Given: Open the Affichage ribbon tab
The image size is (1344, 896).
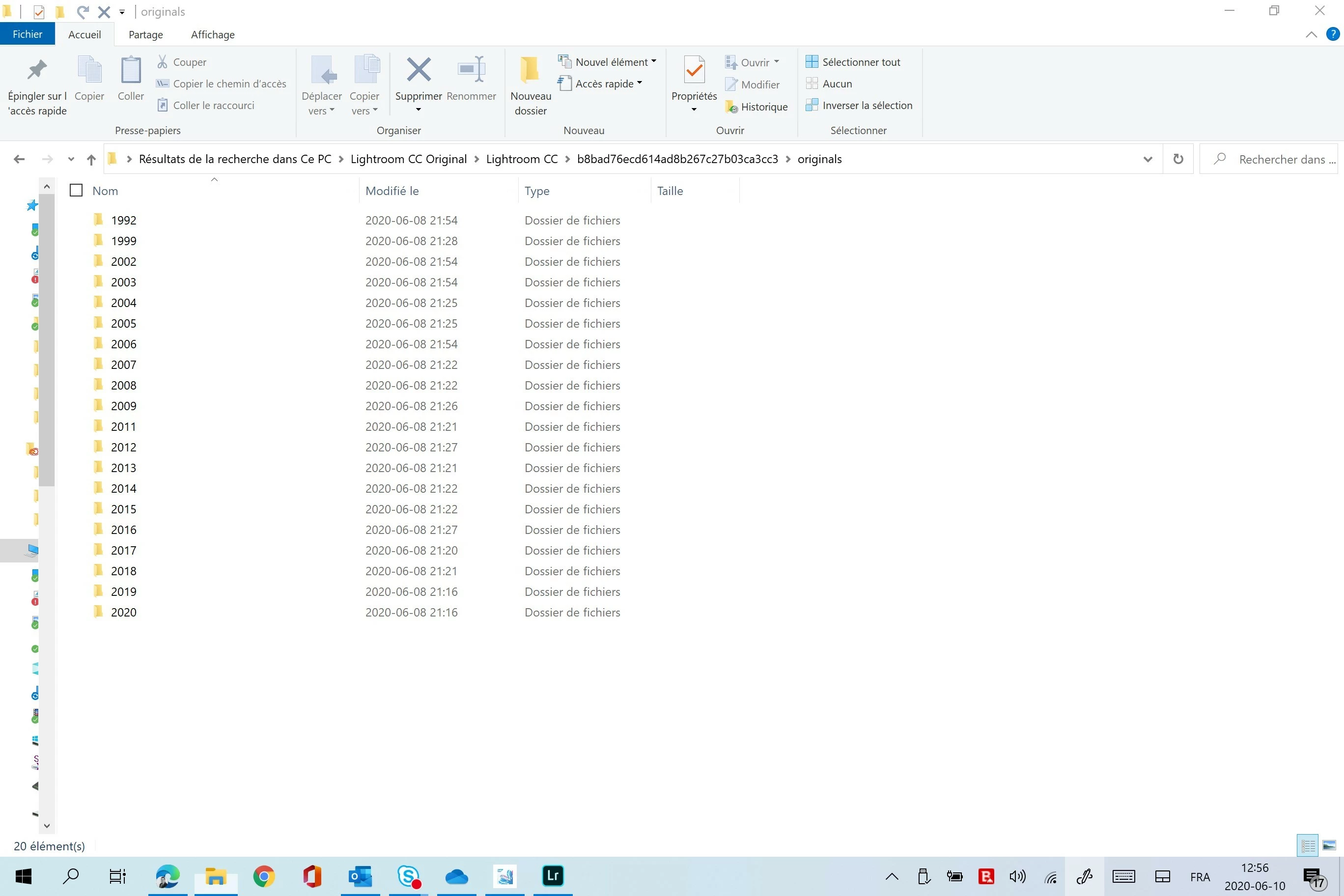Looking at the screenshot, I should 213,34.
